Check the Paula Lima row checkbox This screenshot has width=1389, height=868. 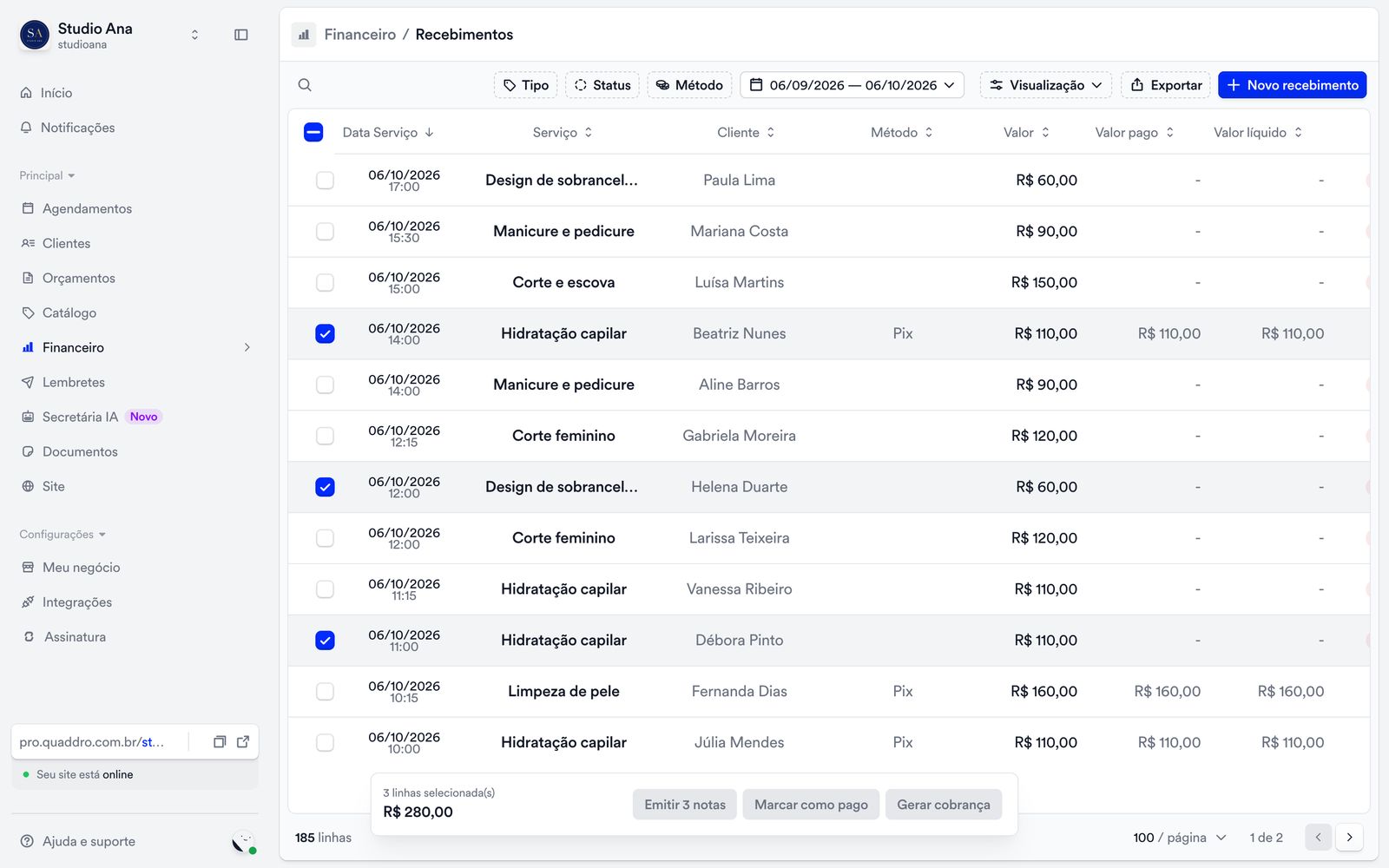click(x=325, y=181)
